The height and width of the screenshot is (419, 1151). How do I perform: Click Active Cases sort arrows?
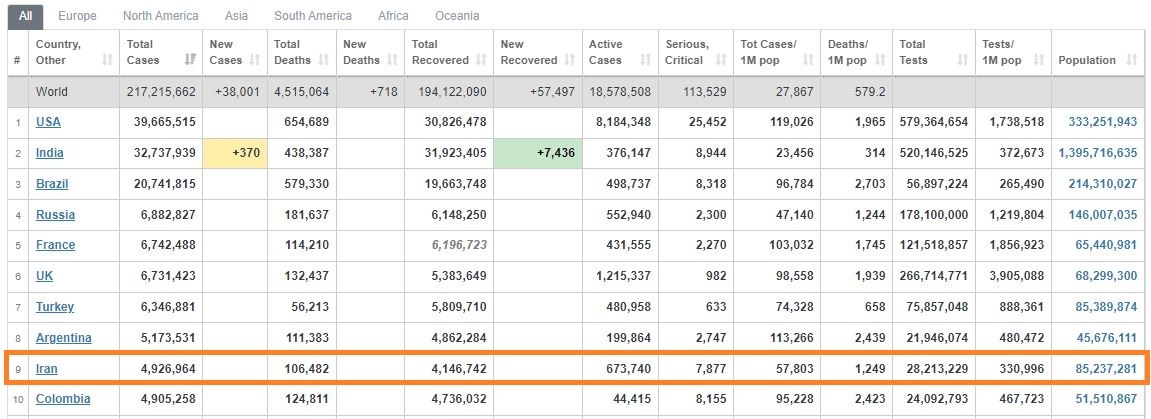point(646,60)
